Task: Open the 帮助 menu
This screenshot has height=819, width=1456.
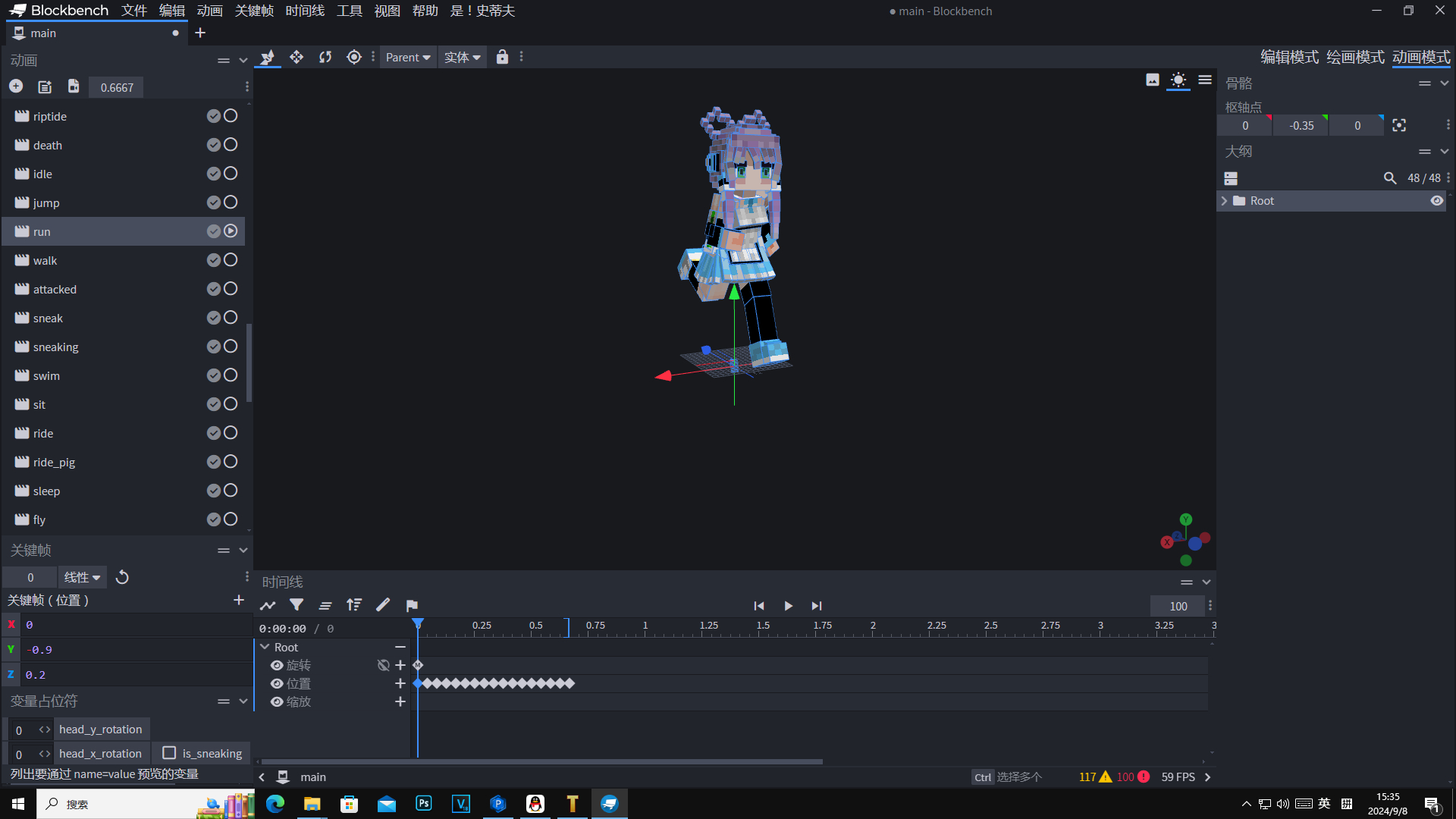Action: 425,11
